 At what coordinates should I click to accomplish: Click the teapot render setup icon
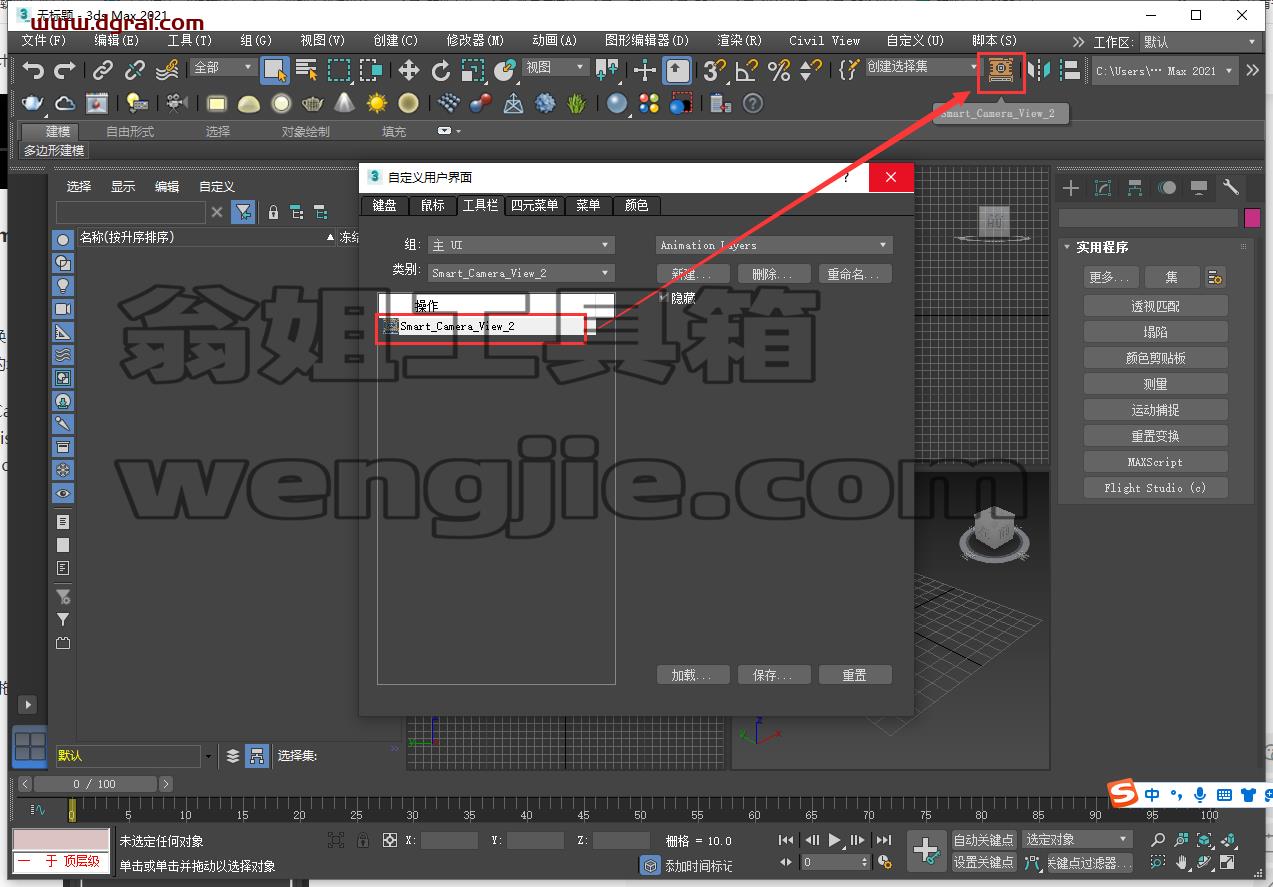pyautogui.click(x=33, y=103)
